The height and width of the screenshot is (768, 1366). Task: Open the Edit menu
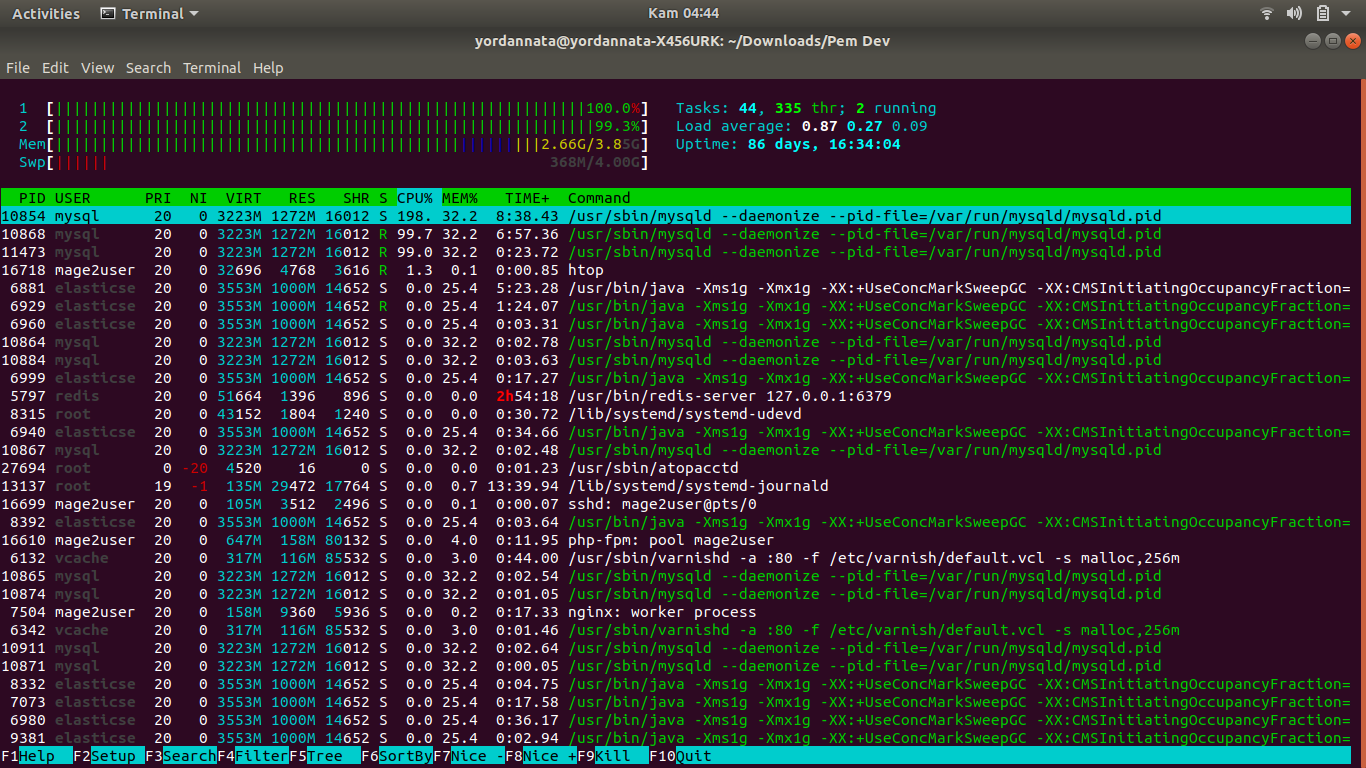(x=55, y=68)
